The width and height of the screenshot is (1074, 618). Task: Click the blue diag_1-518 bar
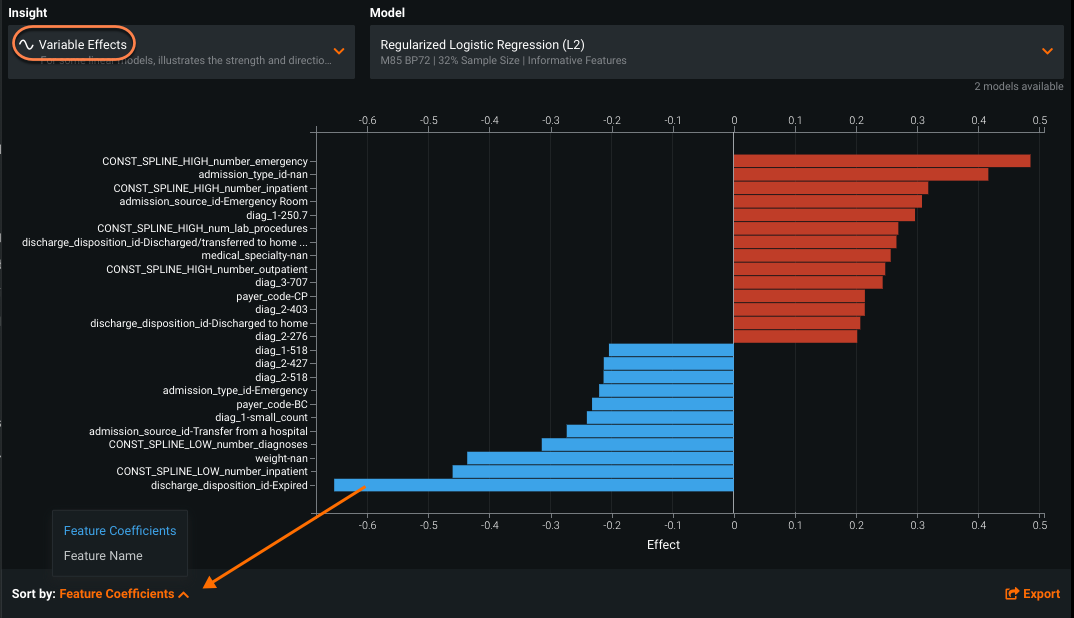(x=671, y=350)
